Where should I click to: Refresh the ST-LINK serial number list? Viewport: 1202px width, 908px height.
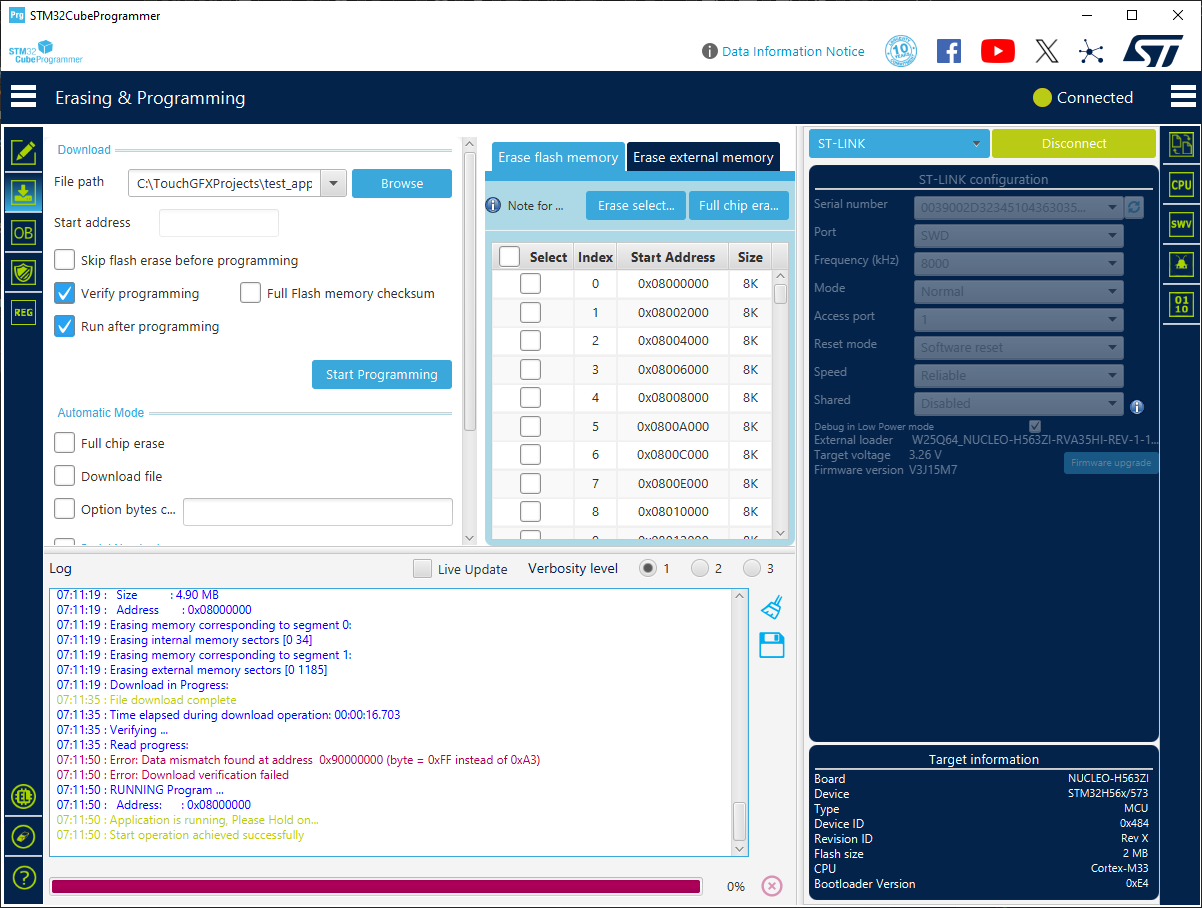1134,207
